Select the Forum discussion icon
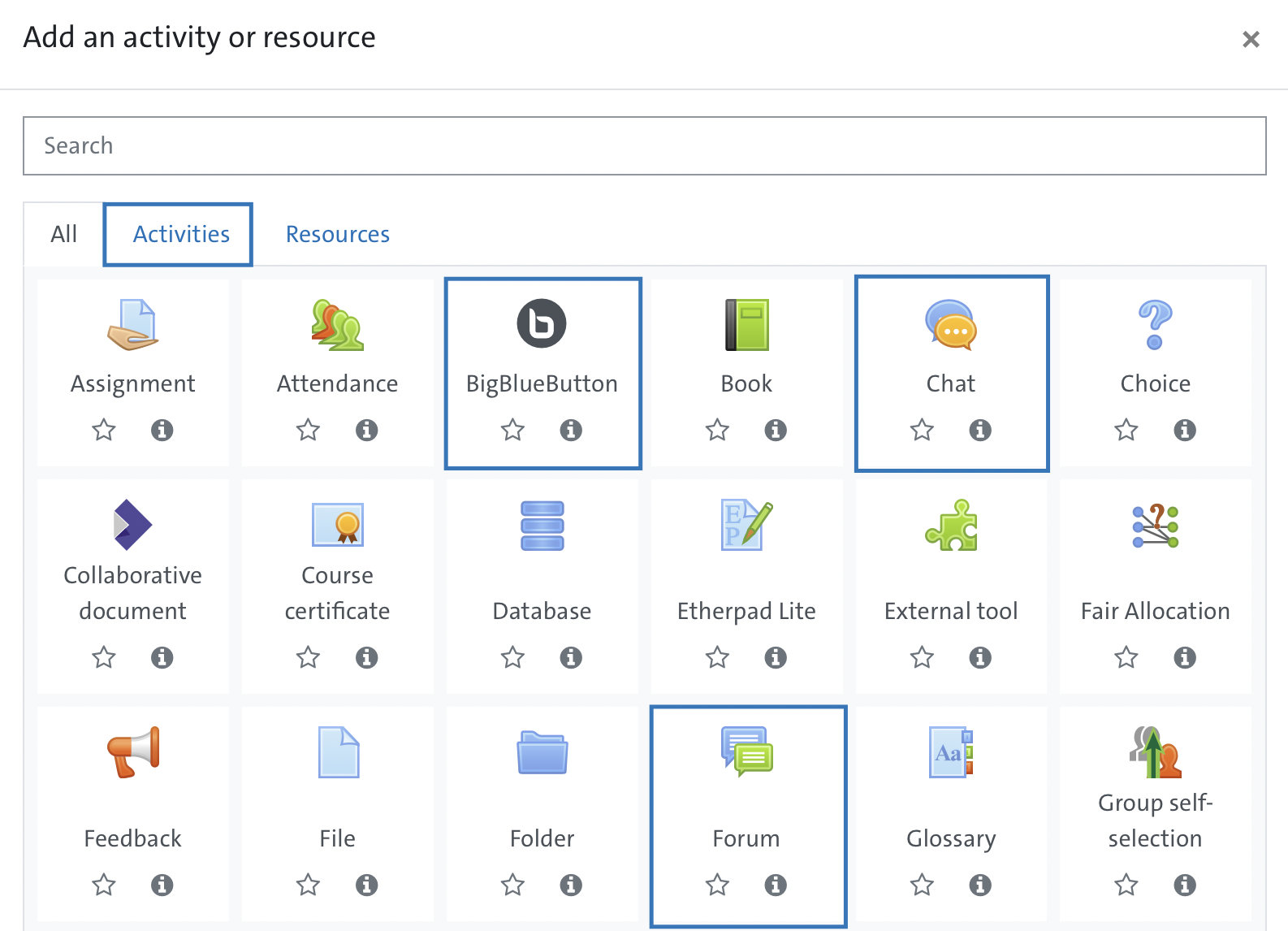Screen dimensions: 1288x931 [x=746, y=751]
